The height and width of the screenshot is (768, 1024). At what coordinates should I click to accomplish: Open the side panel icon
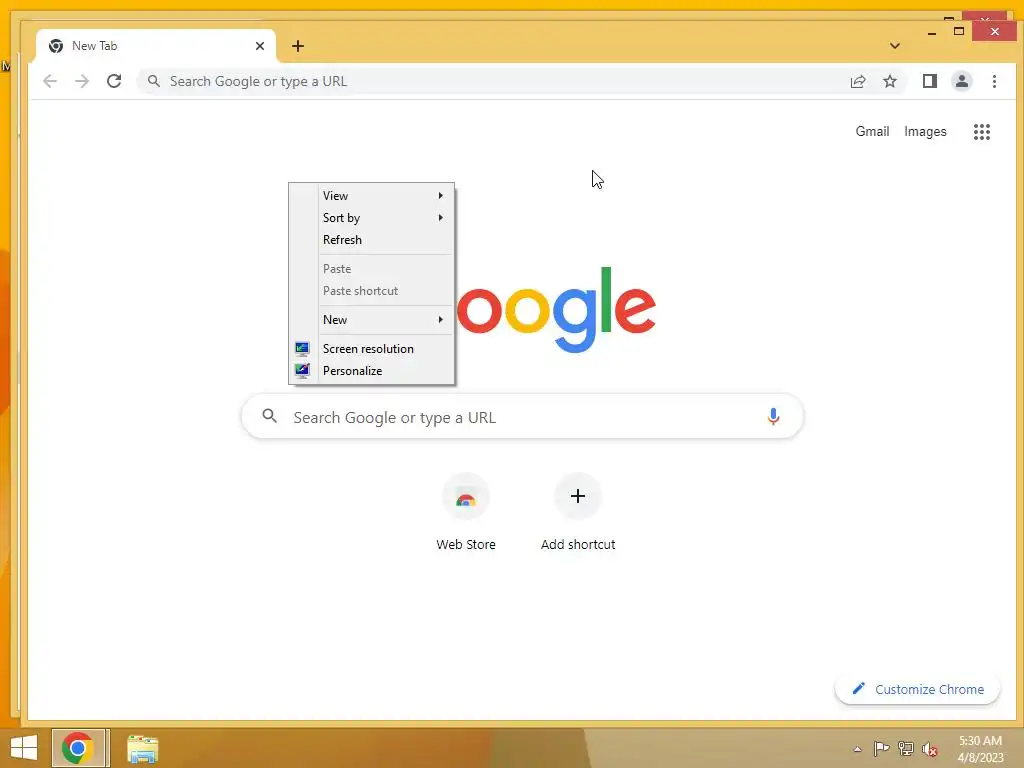click(929, 81)
